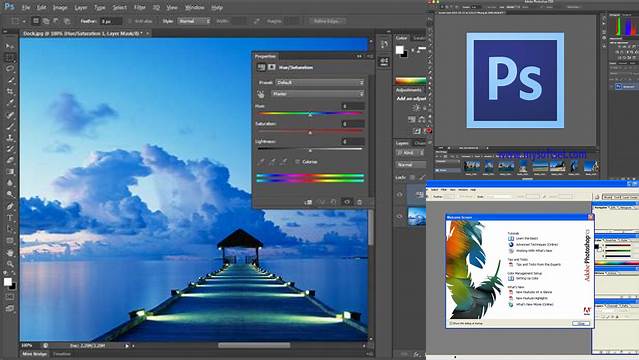Delete adjustment layer using trash icon

(x=359, y=202)
